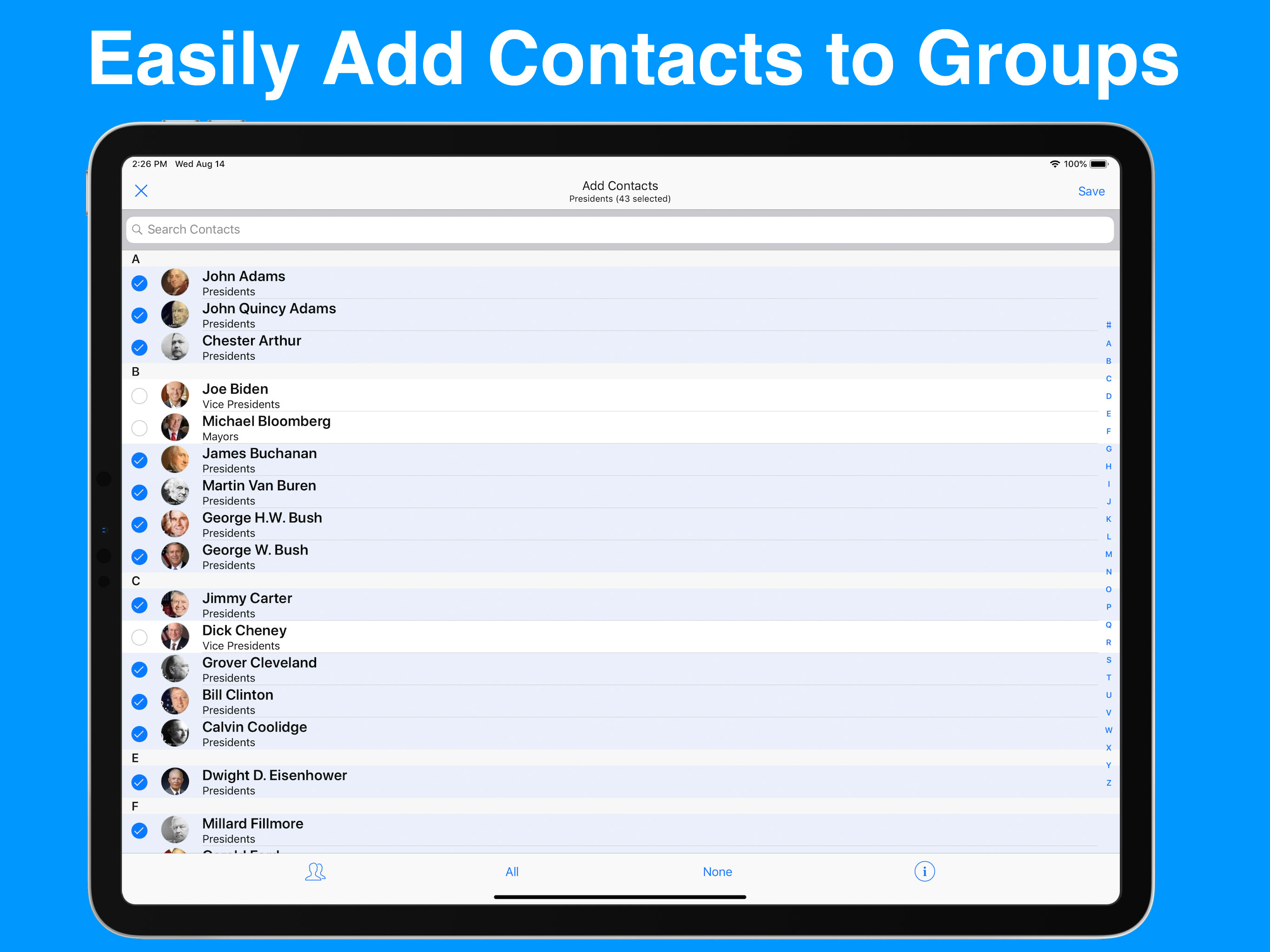The image size is (1270, 952).
Task: Jump to letter J in index bar
Action: (1109, 501)
